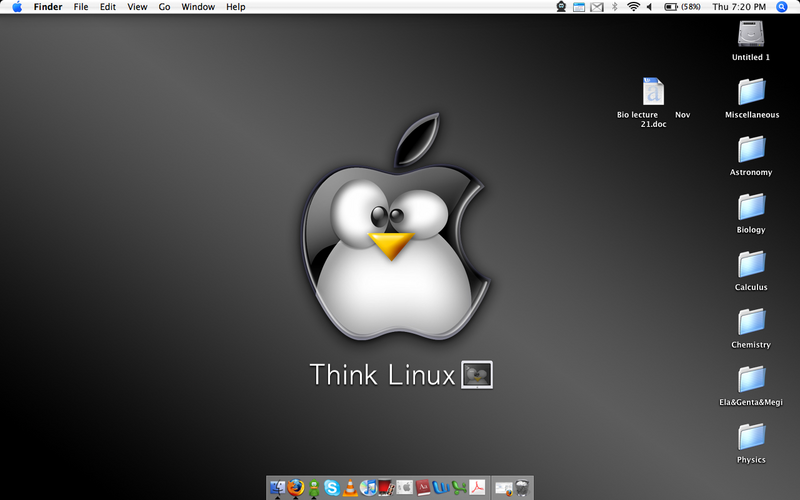
Task: Open System Preferences in the Dock
Action: 405,488
